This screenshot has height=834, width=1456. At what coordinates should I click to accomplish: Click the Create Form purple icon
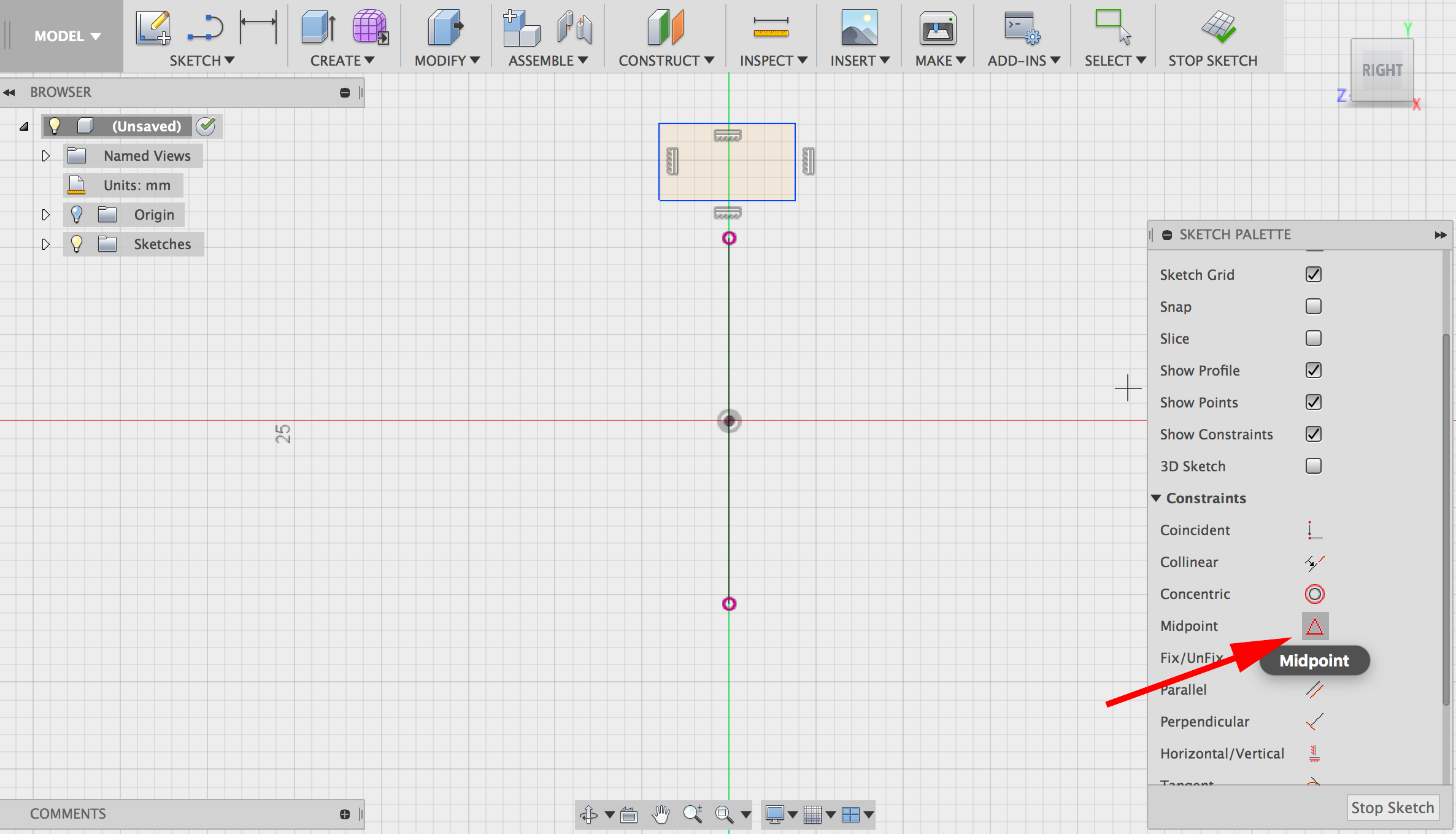(370, 28)
